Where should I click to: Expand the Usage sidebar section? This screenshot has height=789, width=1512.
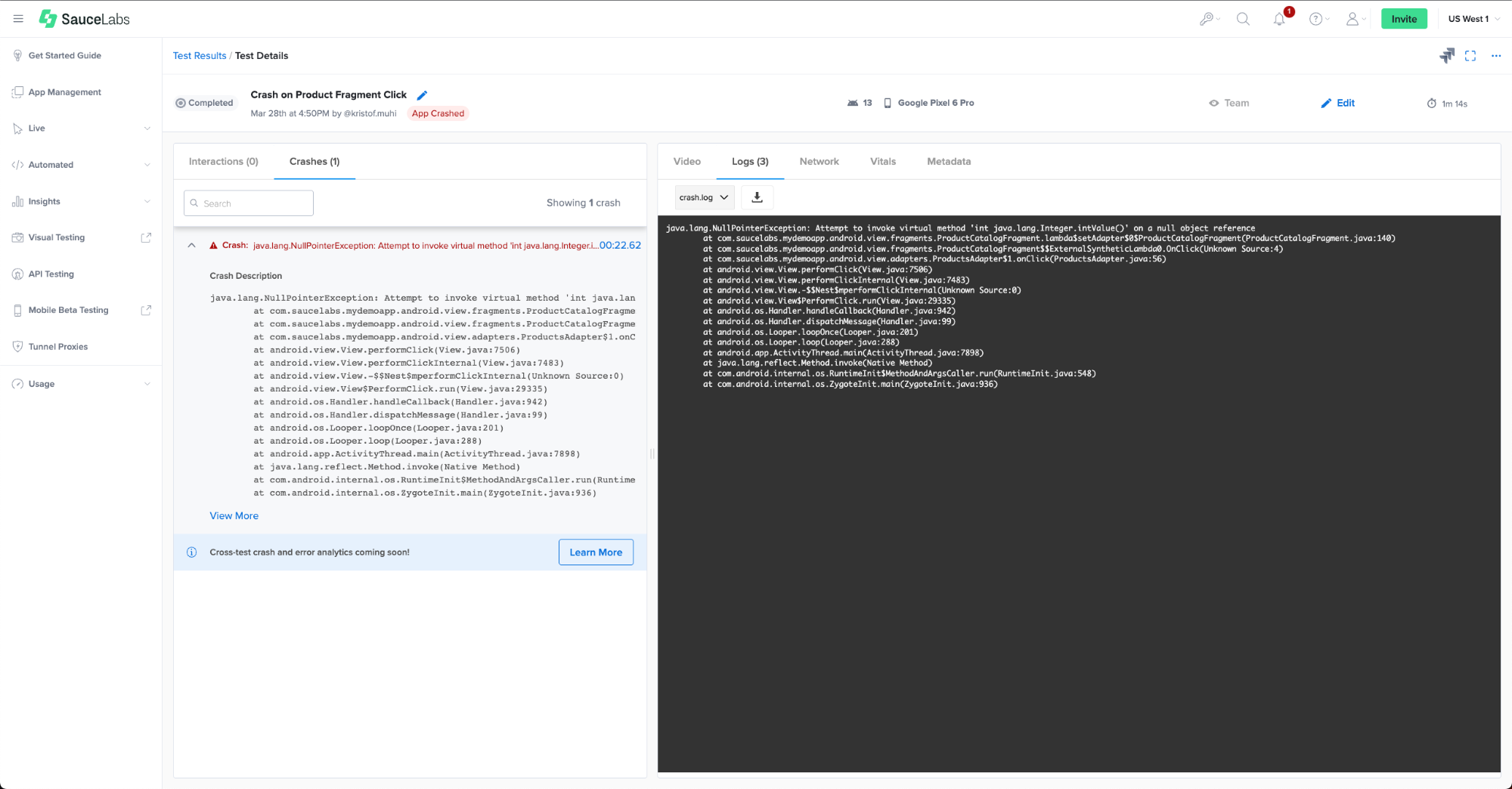coord(81,384)
